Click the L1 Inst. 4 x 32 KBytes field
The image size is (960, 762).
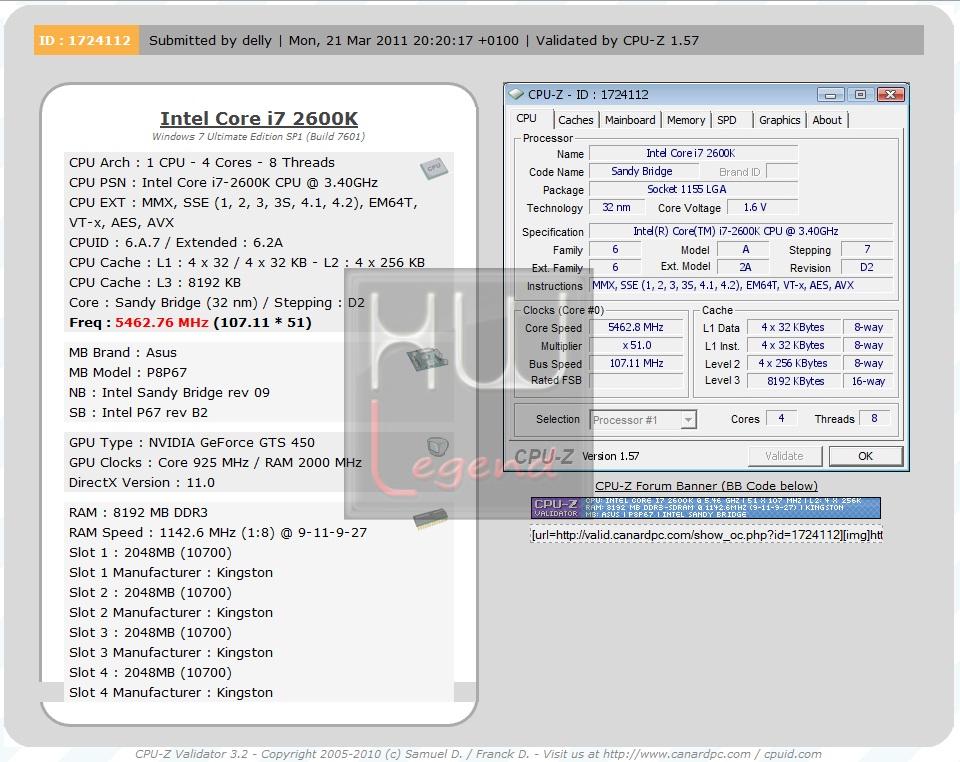click(x=792, y=345)
